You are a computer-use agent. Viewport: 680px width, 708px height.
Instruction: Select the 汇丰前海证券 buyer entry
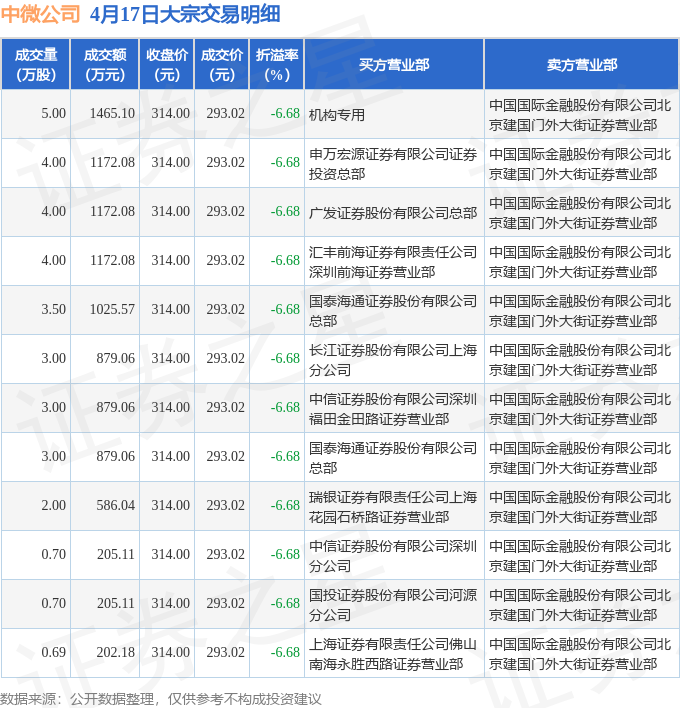393,261
